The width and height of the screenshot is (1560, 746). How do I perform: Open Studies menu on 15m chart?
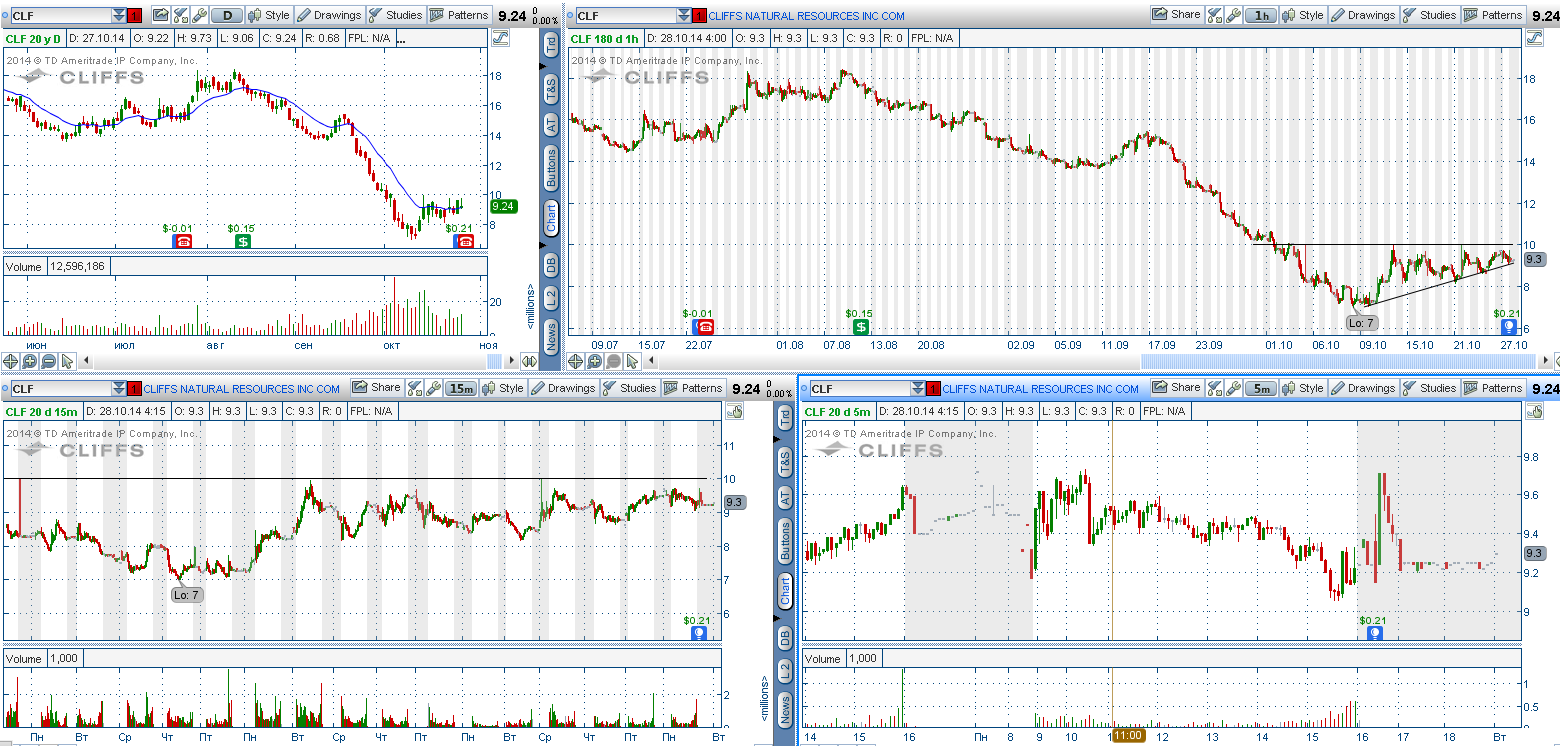click(x=630, y=388)
